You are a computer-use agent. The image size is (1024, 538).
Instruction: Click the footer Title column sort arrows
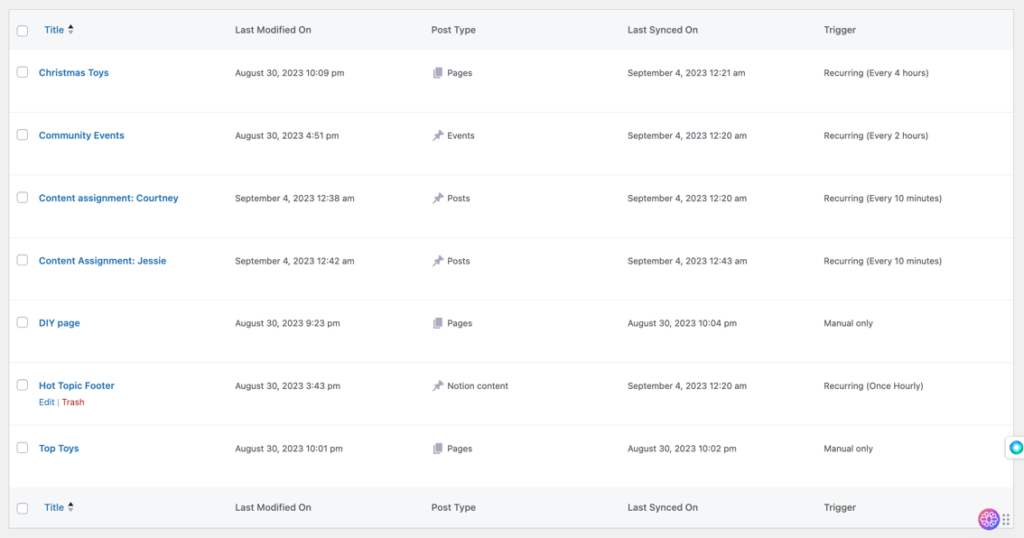click(x=71, y=508)
